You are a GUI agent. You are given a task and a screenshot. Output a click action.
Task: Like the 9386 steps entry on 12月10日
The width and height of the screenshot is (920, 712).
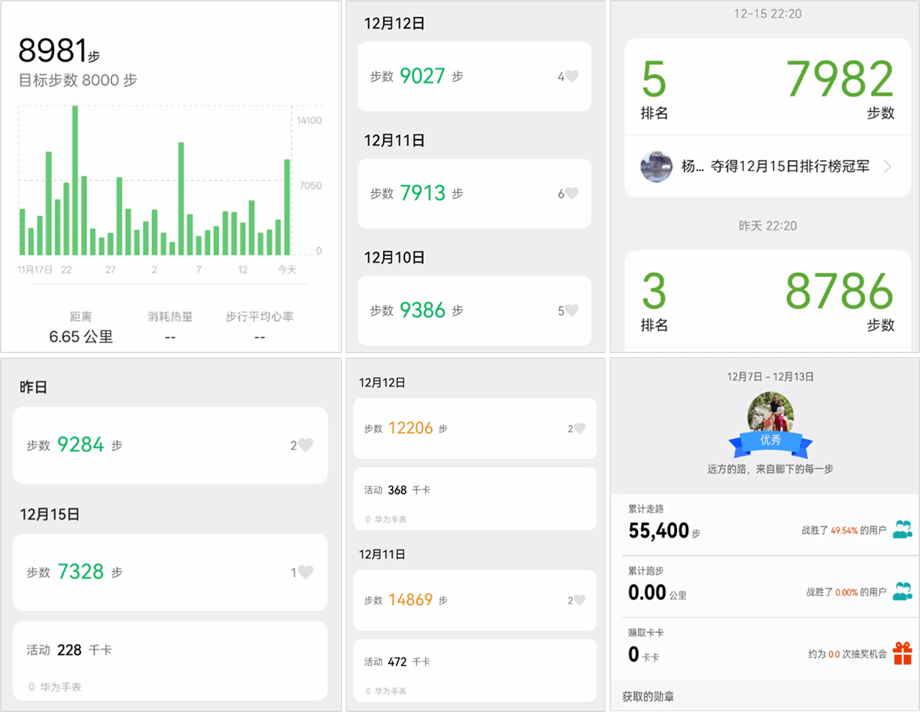(571, 311)
